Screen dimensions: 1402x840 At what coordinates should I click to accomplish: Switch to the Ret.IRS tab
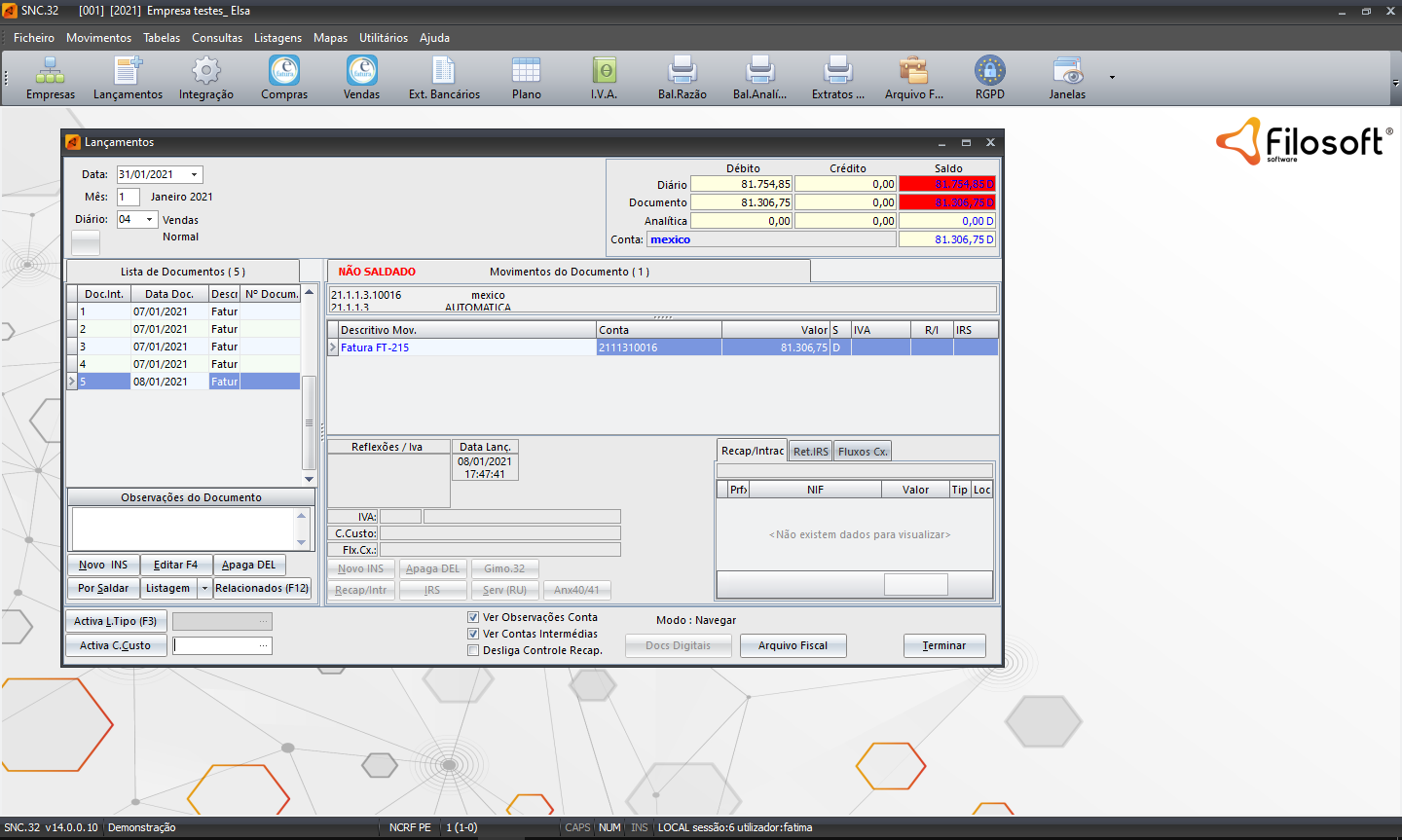coord(810,452)
